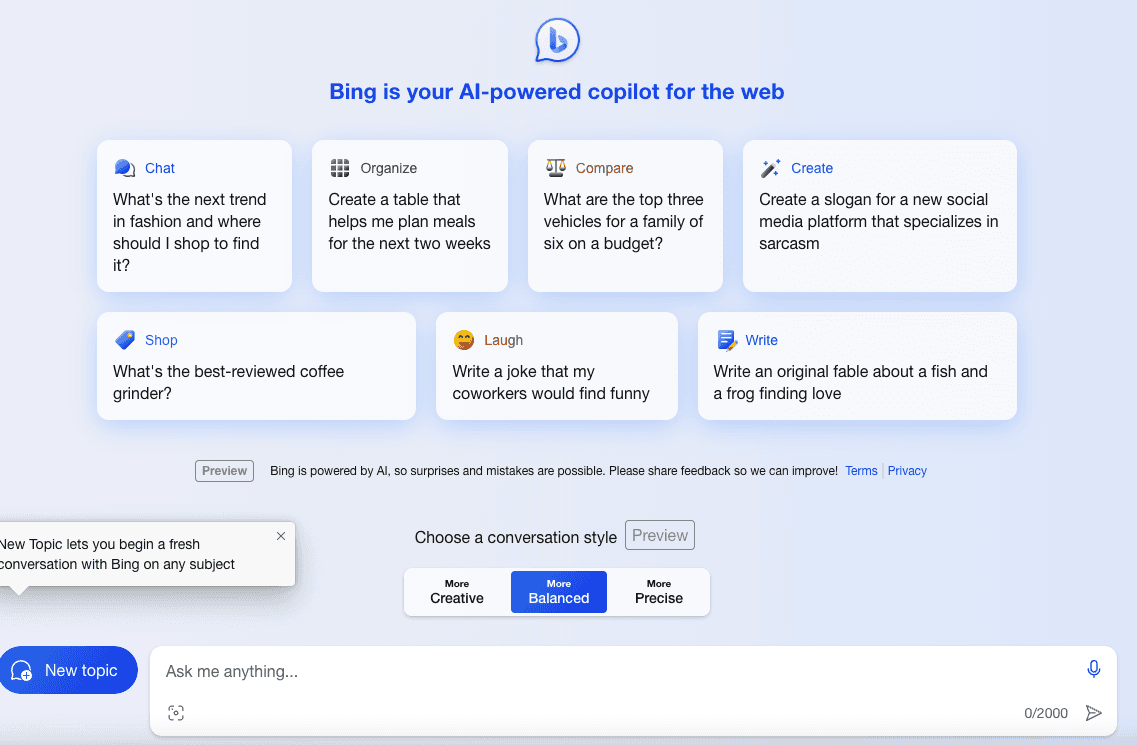Viewport: 1137px width, 745px height.
Task: Choose the meal plan table suggestion
Action: click(x=410, y=216)
